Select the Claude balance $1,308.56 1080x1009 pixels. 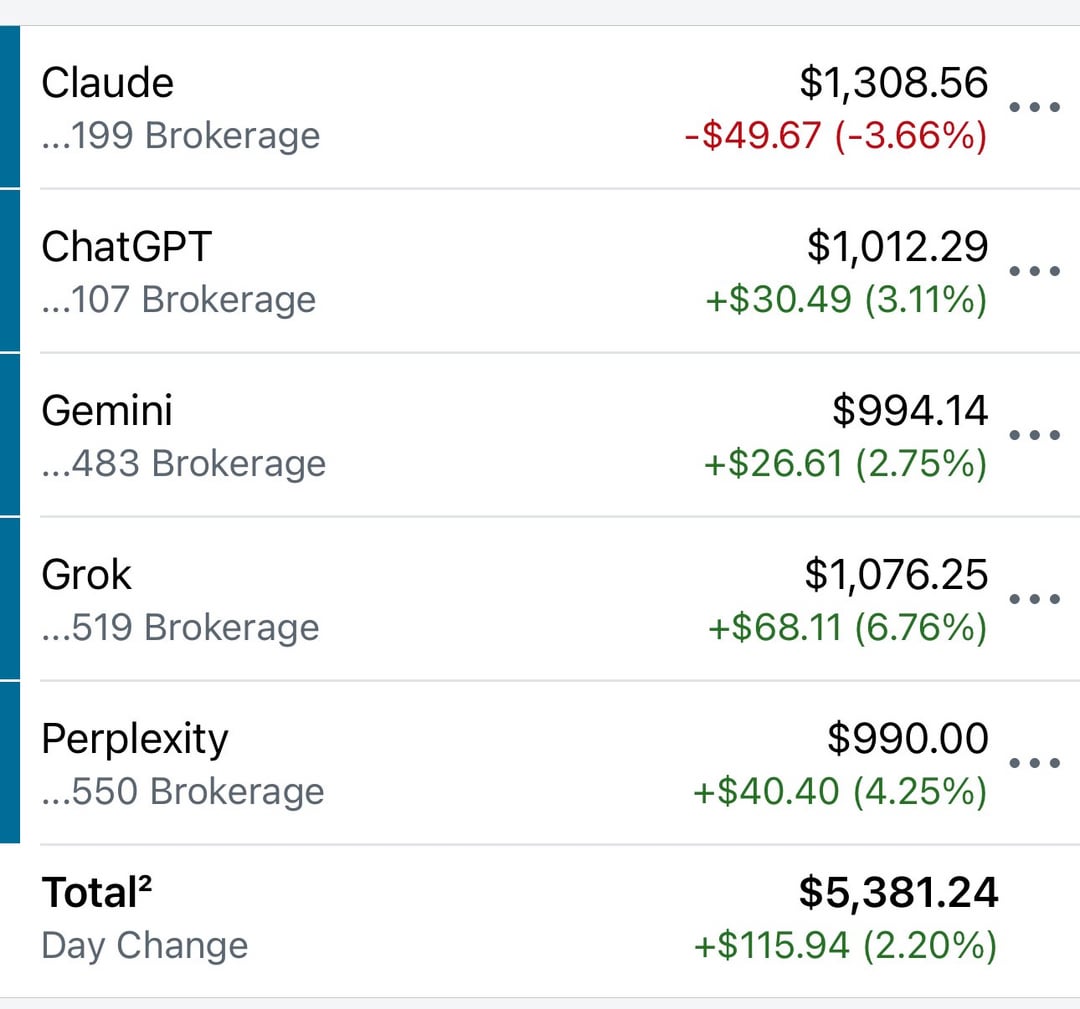pyautogui.click(x=893, y=83)
